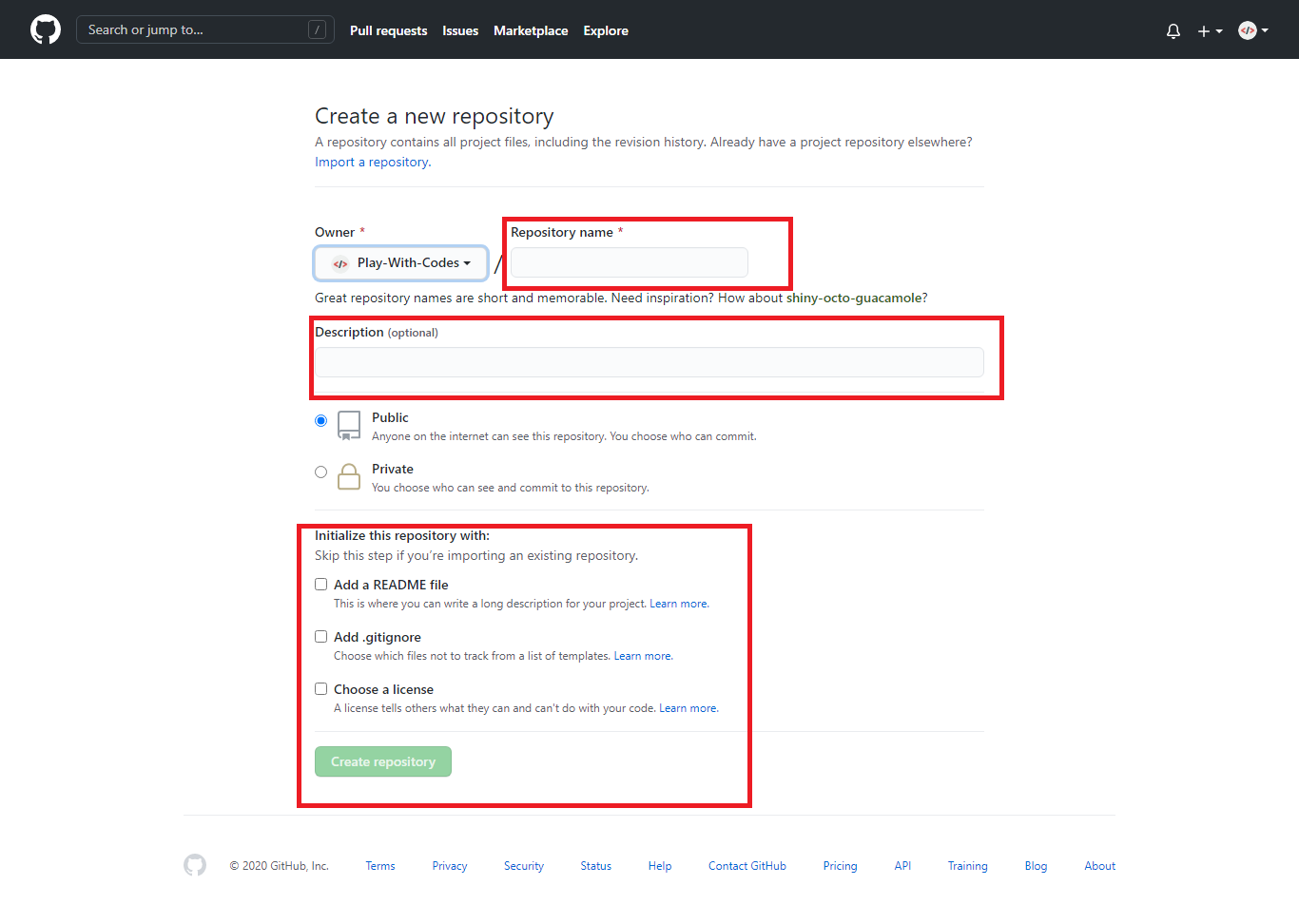
Task: Click the GitHub octocat icon in footer
Action: pyautogui.click(x=195, y=865)
